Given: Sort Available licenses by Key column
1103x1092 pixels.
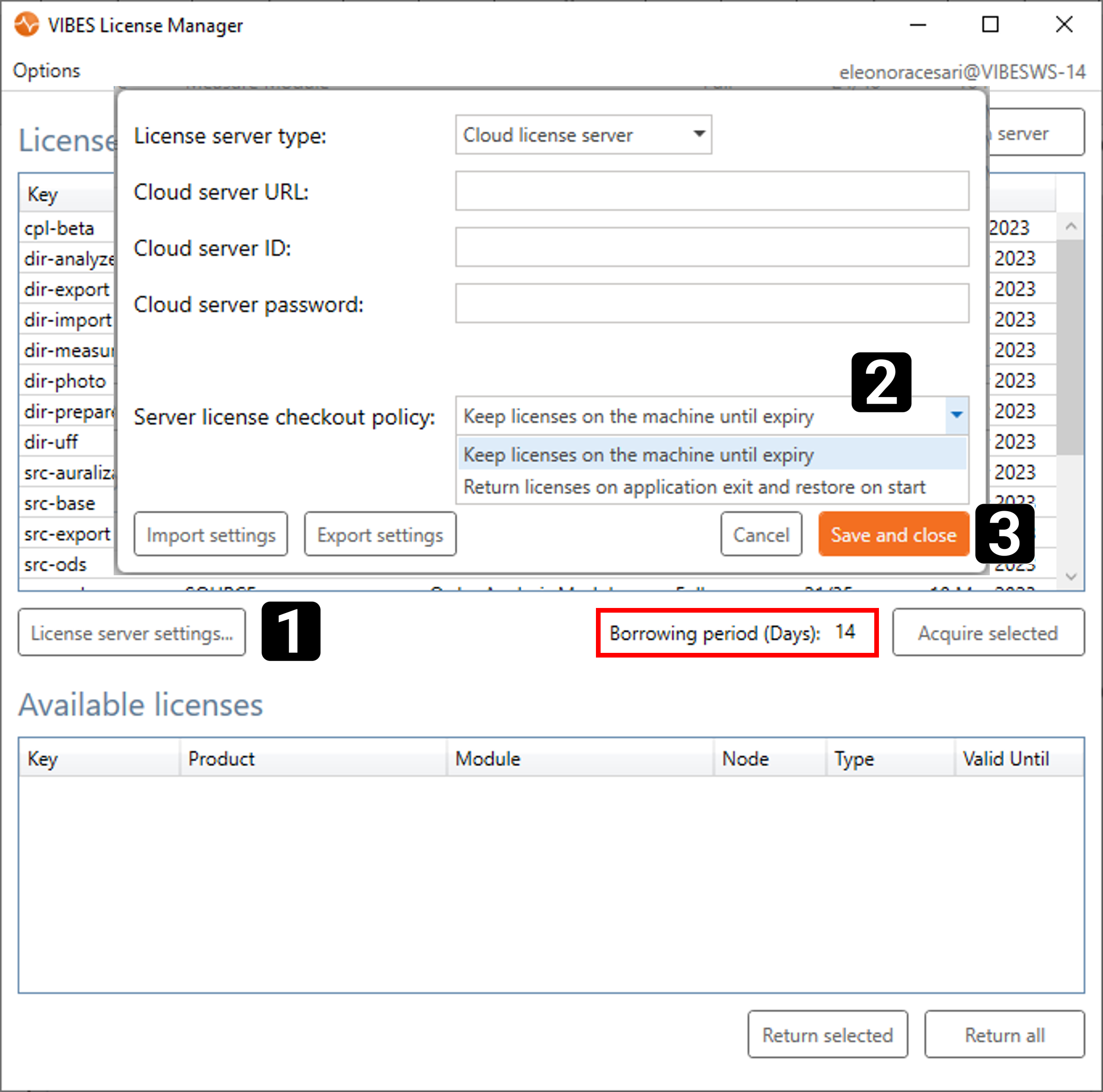Looking at the screenshot, I should [x=99, y=758].
